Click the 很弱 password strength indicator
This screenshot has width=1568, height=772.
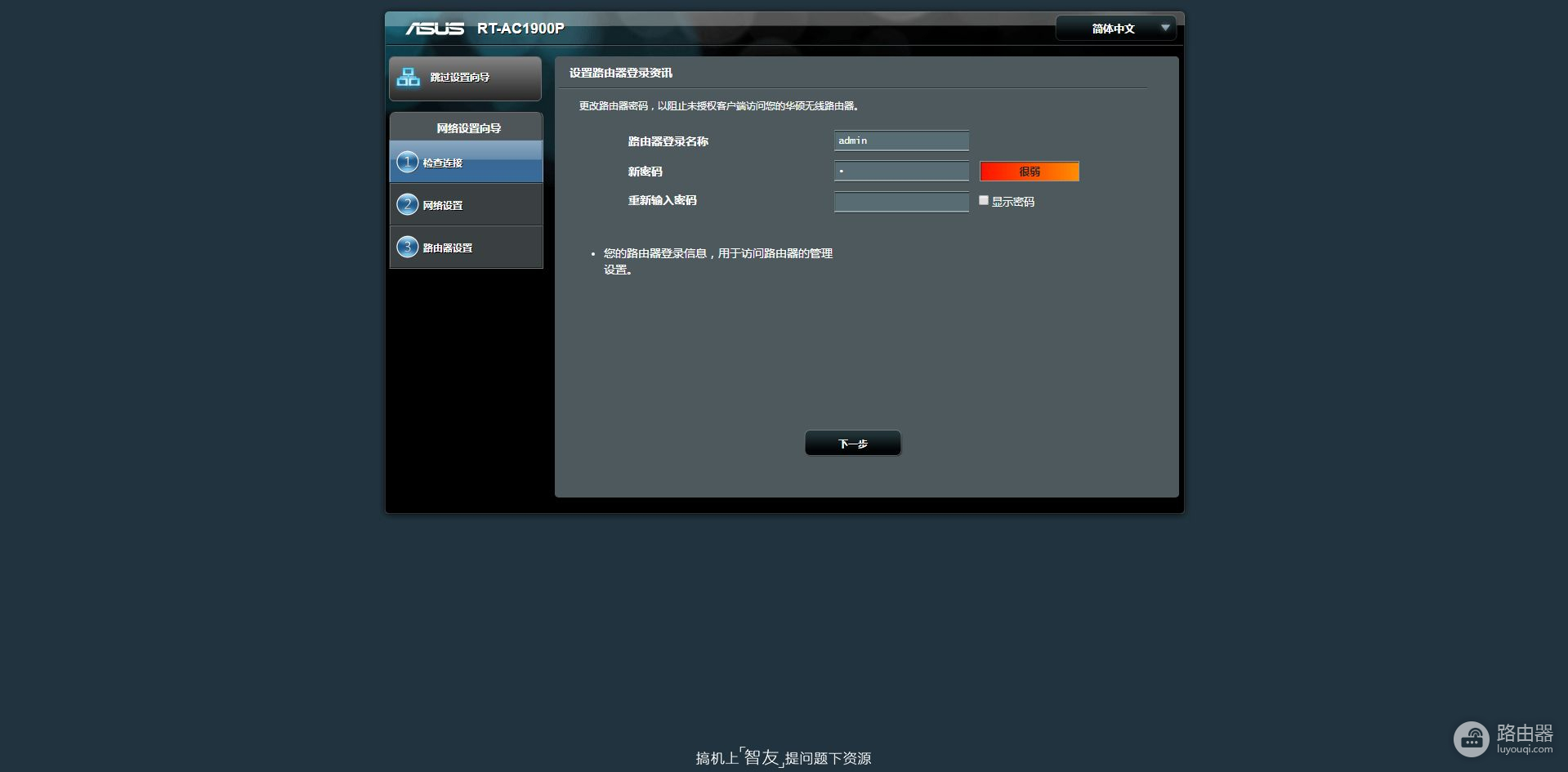pyautogui.click(x=1030, y=172)
